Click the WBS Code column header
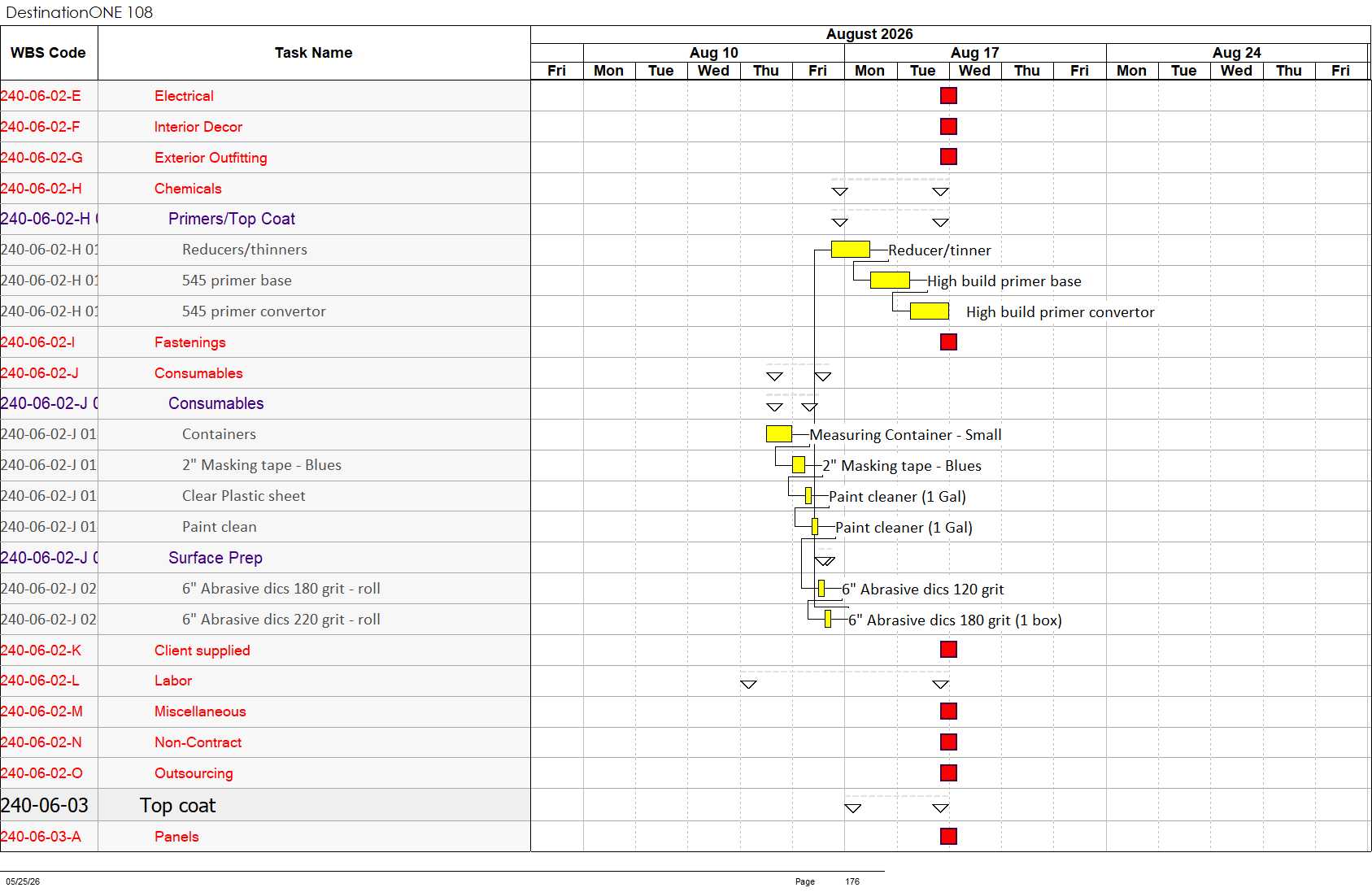1372x892 pixels. point(49,53)
